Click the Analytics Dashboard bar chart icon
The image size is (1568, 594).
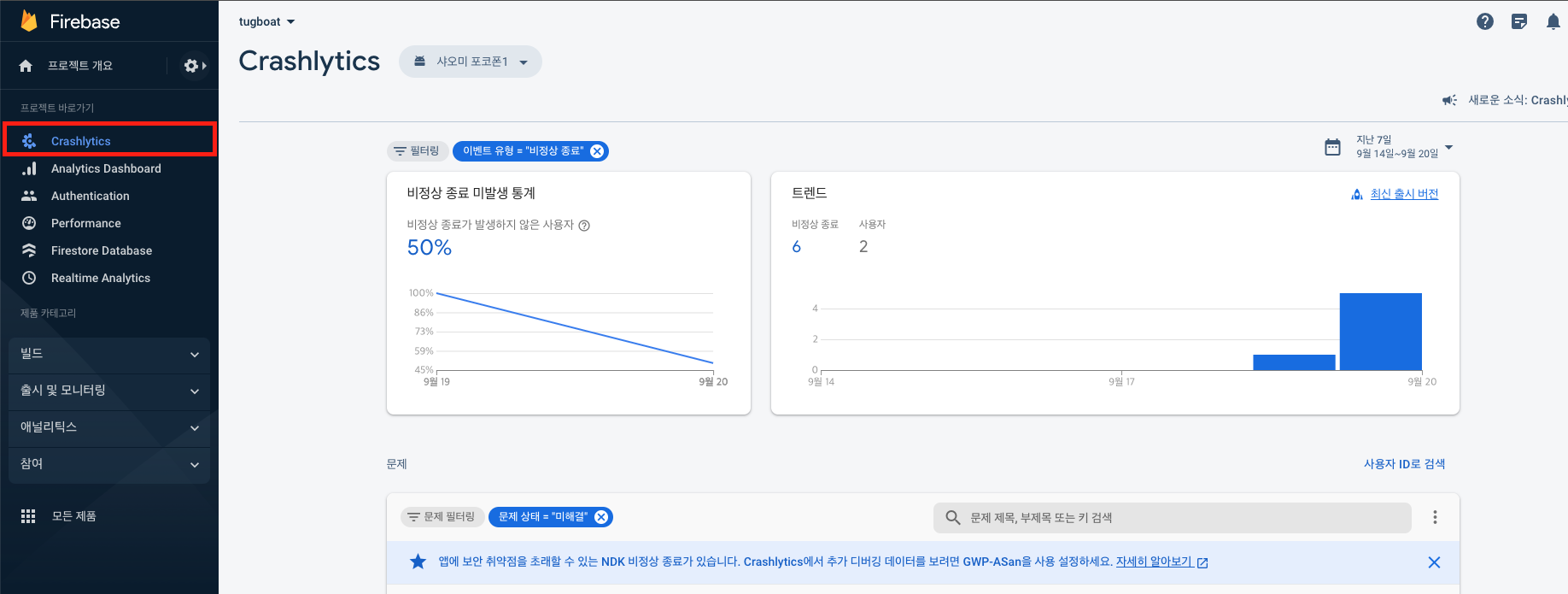pyautogui.click(x=29, y=168)
